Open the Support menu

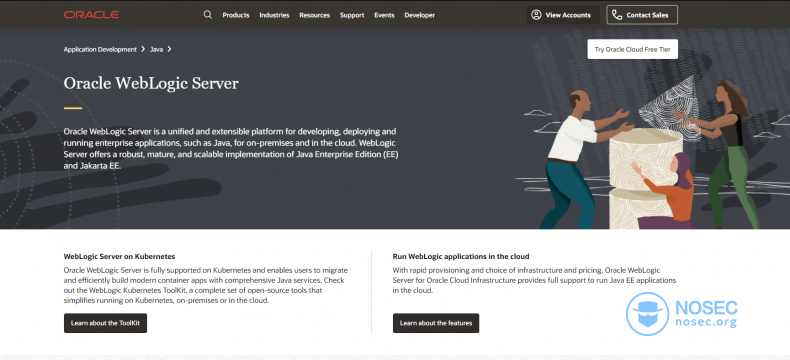tap(352, 15)
